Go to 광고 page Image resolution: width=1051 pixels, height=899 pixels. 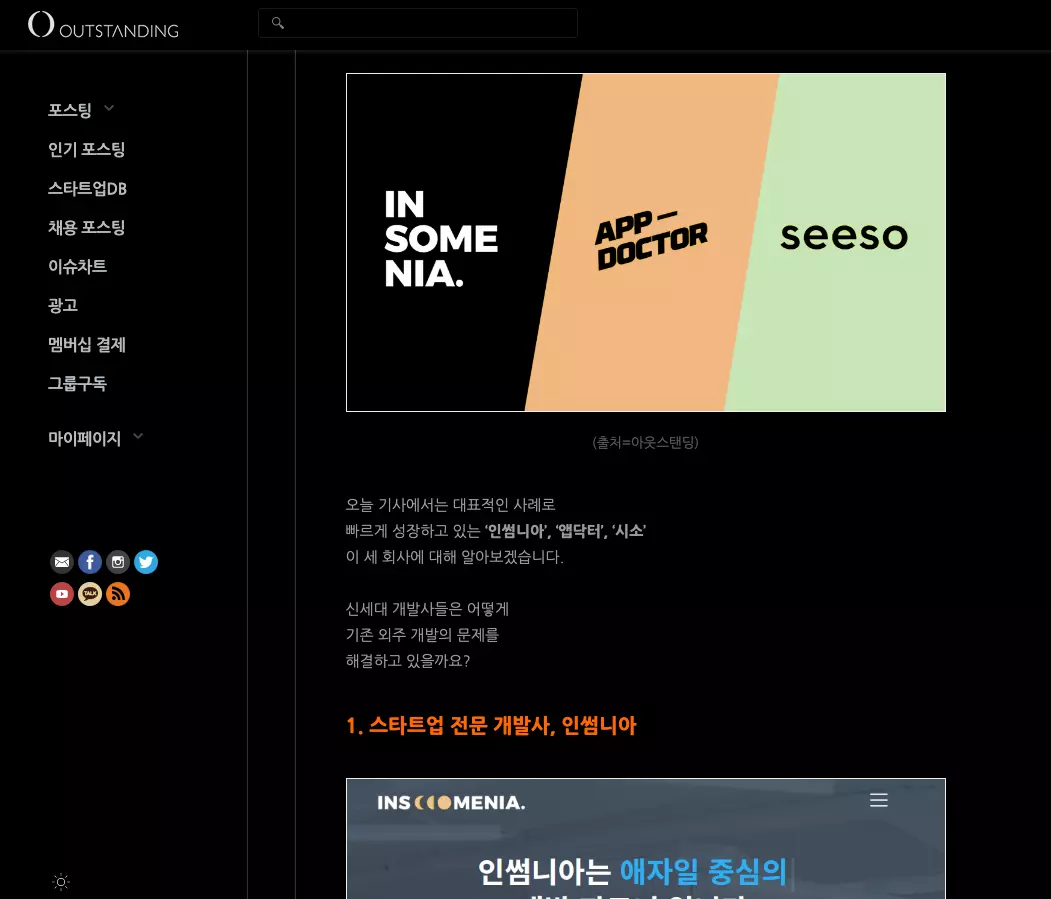click(63, 305)
